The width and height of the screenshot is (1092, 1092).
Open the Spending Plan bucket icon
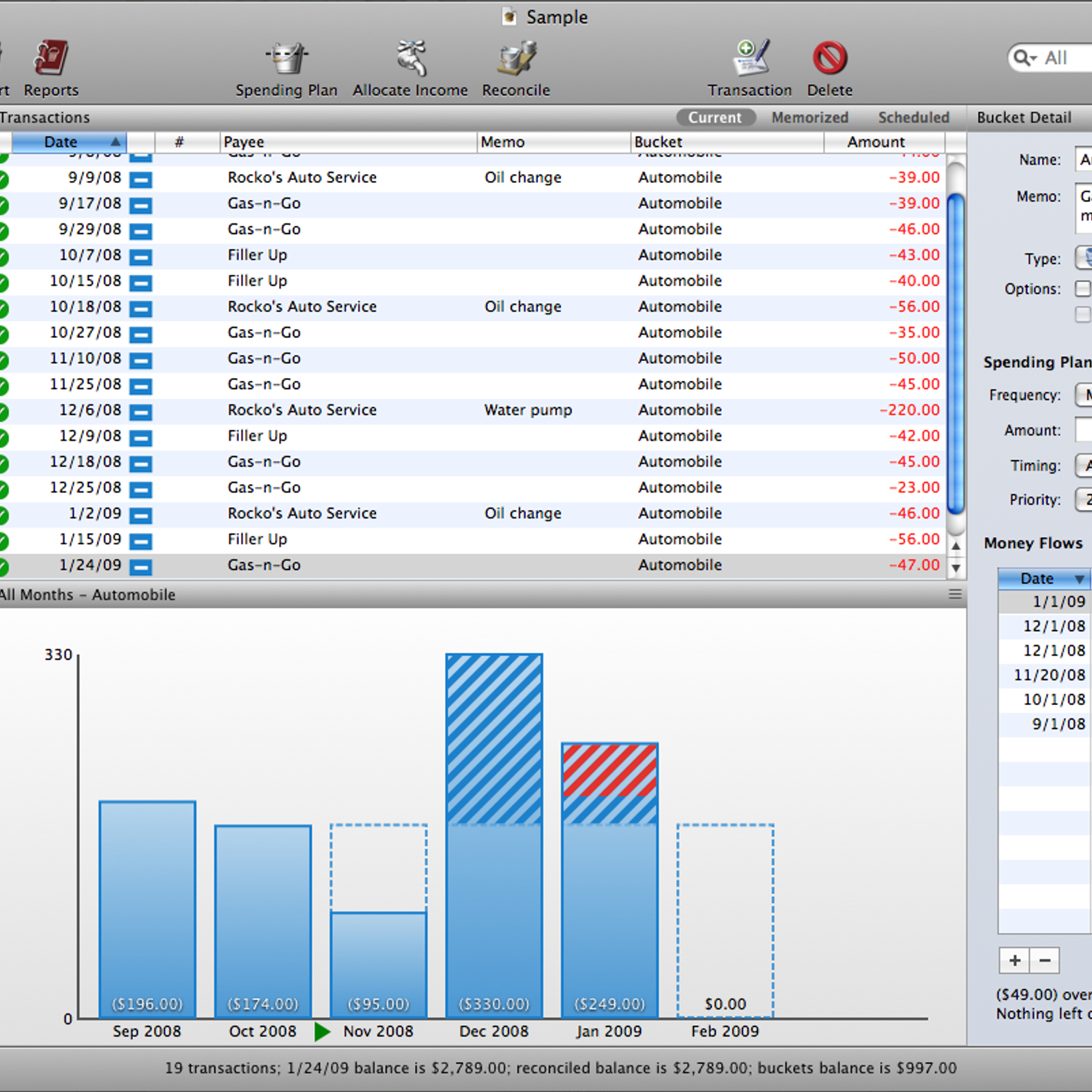coord(287,59)
